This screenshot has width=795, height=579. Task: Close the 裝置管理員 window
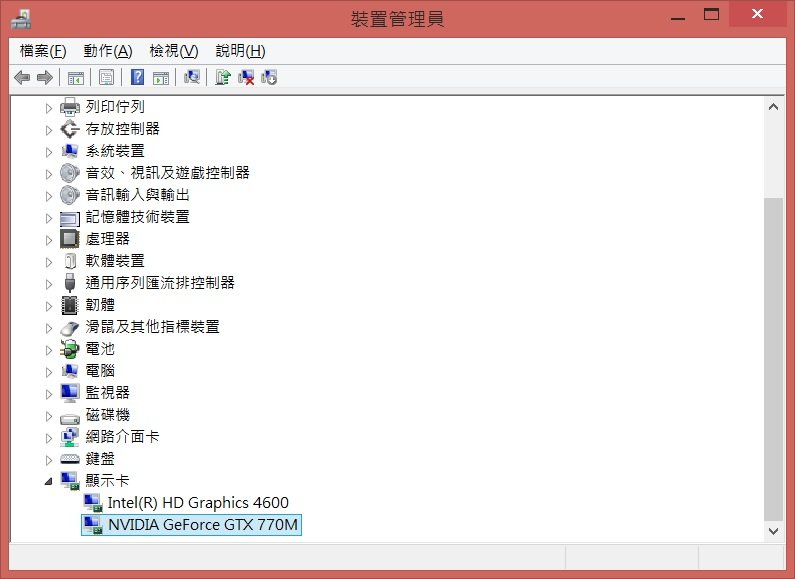click(x=757, y=14)
